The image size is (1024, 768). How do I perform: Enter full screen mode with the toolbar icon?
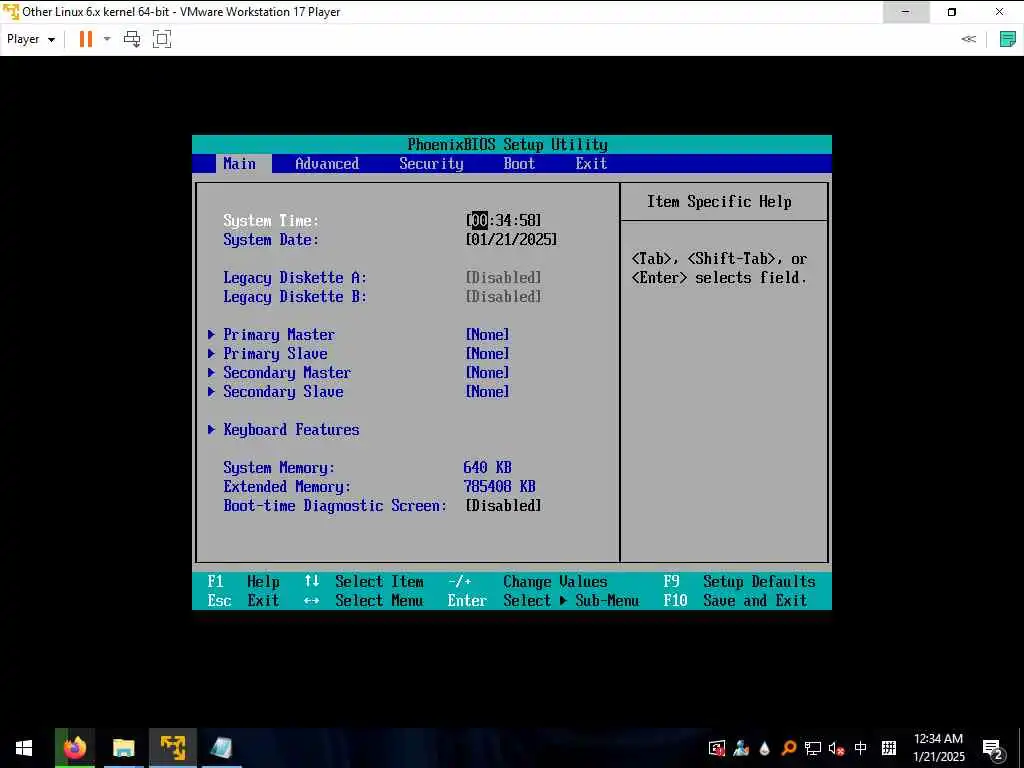click(162, 39)
